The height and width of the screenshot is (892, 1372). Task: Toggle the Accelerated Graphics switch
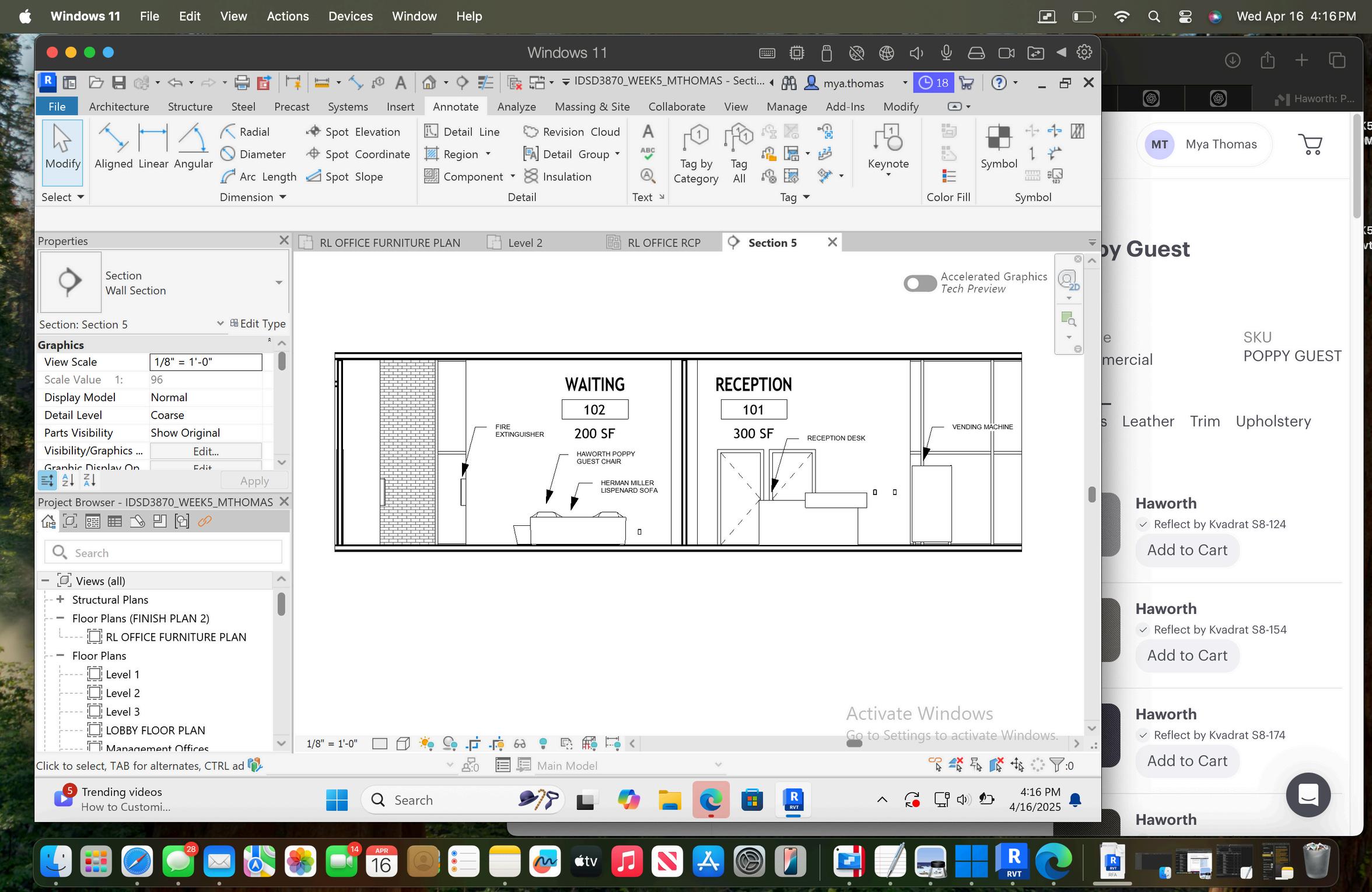(920, 283)
